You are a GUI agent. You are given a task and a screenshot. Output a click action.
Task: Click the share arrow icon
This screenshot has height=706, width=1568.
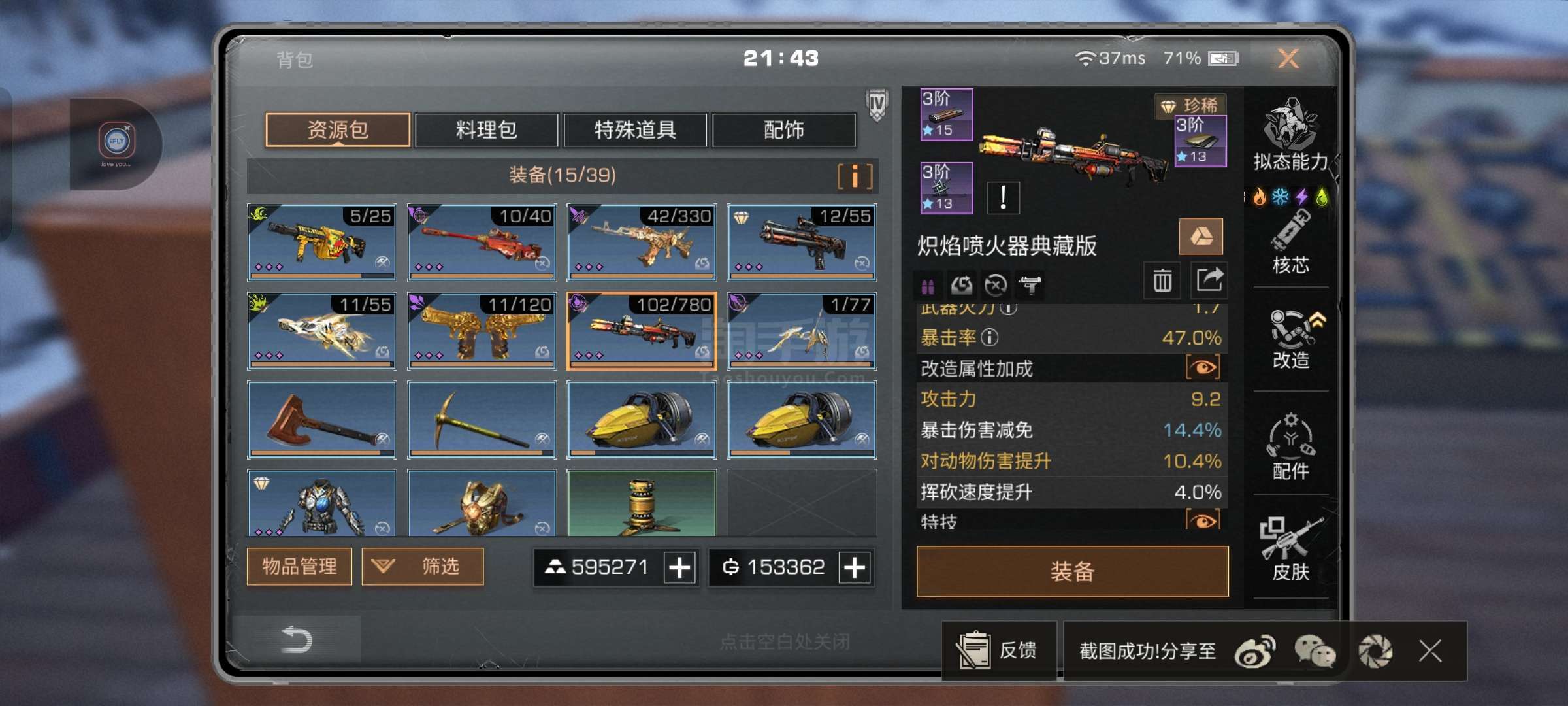(1209, 281)
